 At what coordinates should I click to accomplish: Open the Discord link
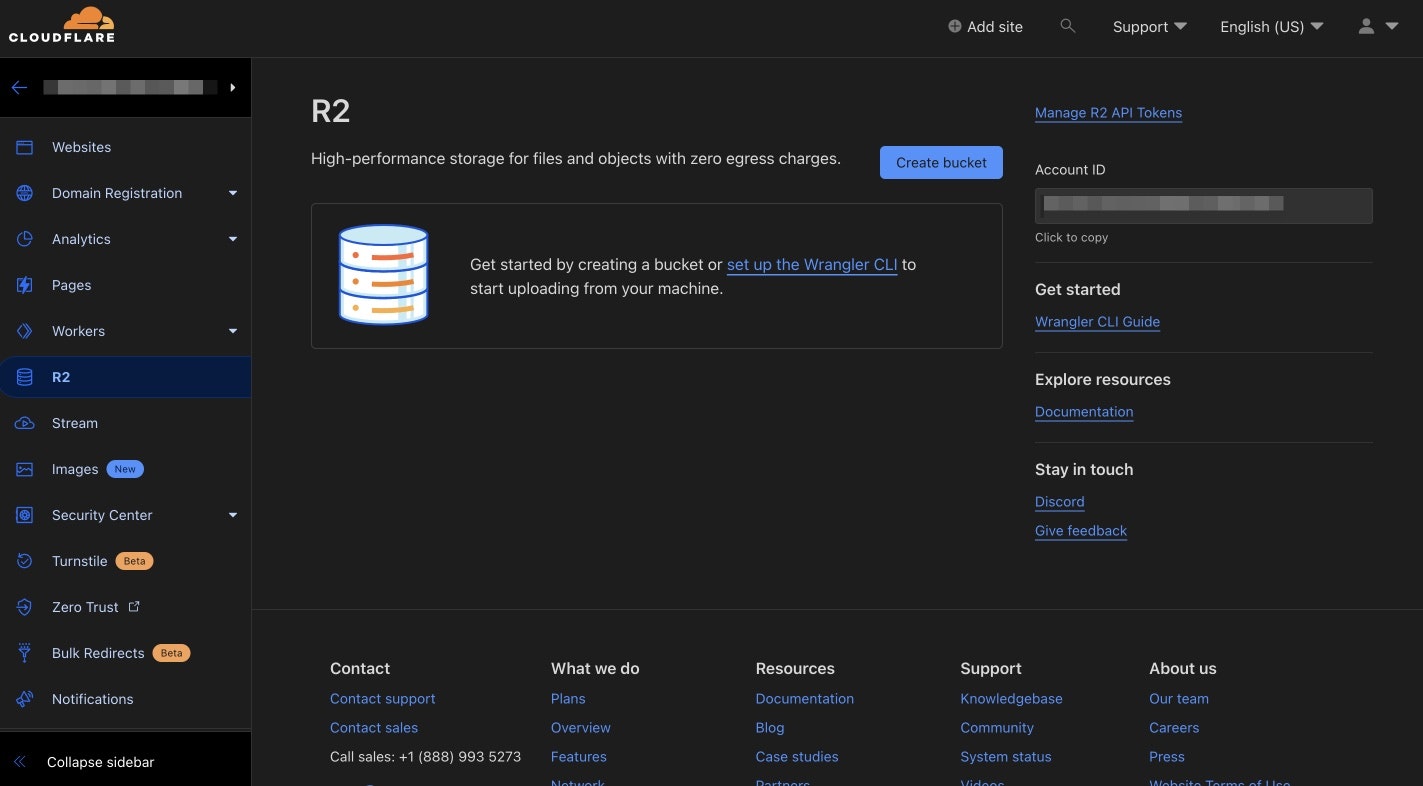(x=1060, y=502)
